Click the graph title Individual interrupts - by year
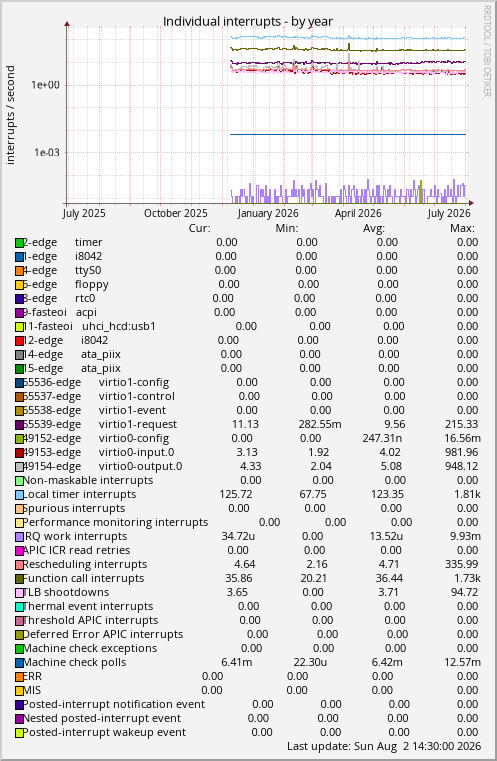 248,21
